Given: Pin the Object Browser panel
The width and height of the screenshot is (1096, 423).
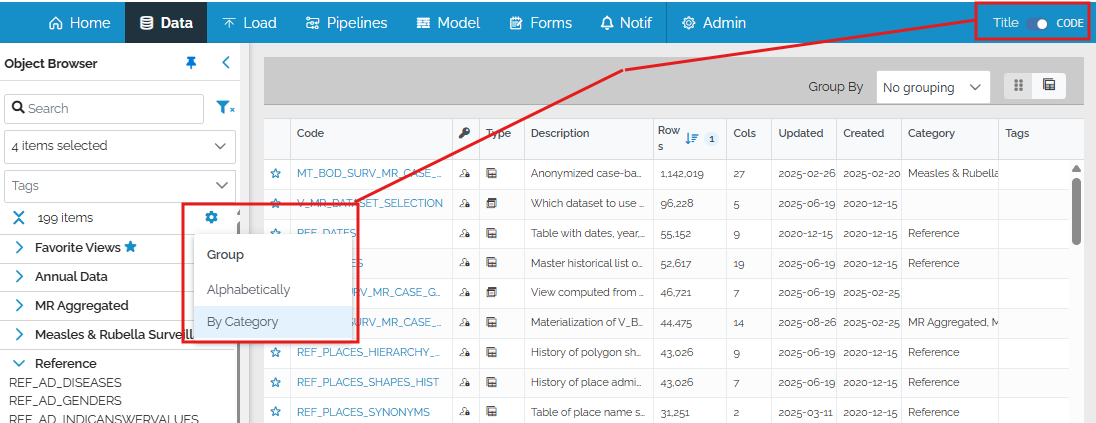Looking at the screenshot, I should tap(191, 63).
